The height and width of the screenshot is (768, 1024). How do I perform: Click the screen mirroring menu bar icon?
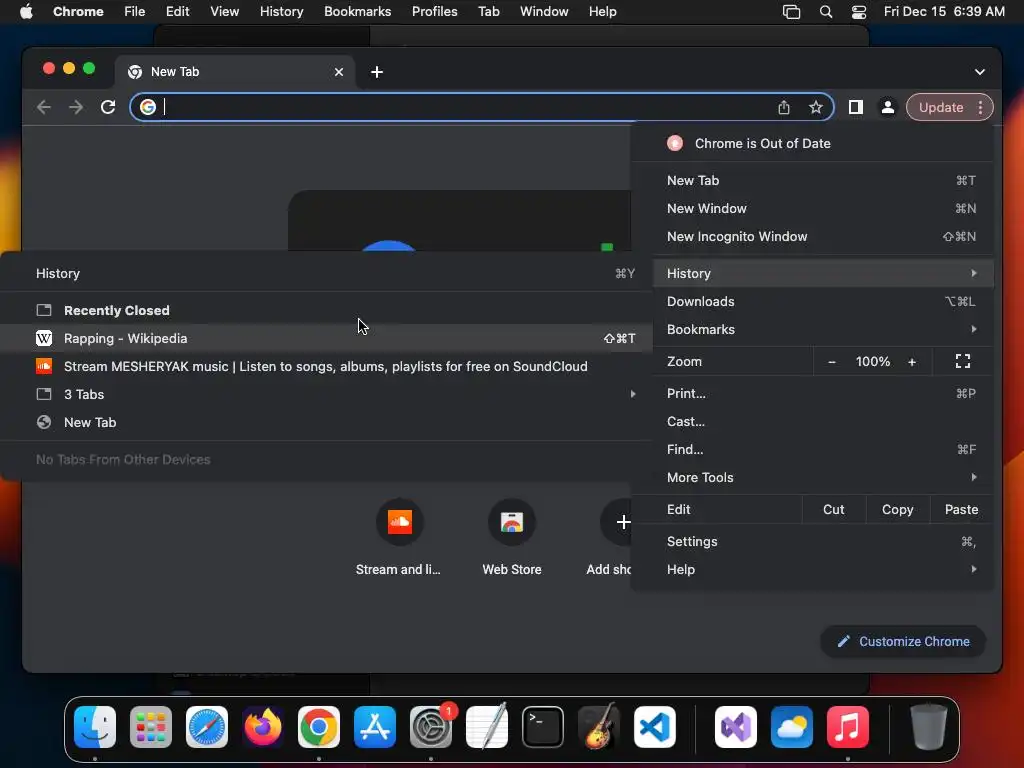coord(791,12)
